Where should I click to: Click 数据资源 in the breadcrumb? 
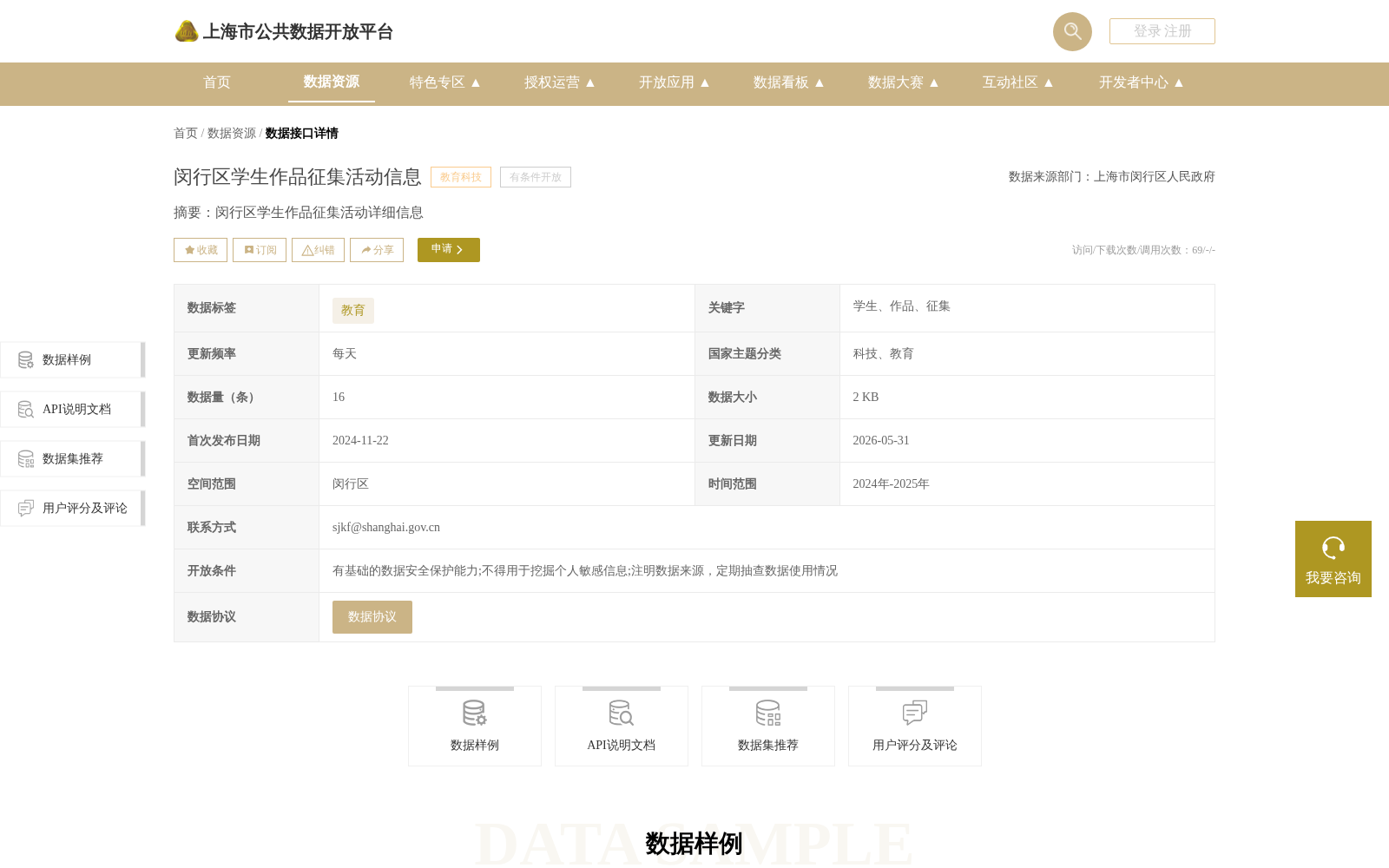point(232,133)
